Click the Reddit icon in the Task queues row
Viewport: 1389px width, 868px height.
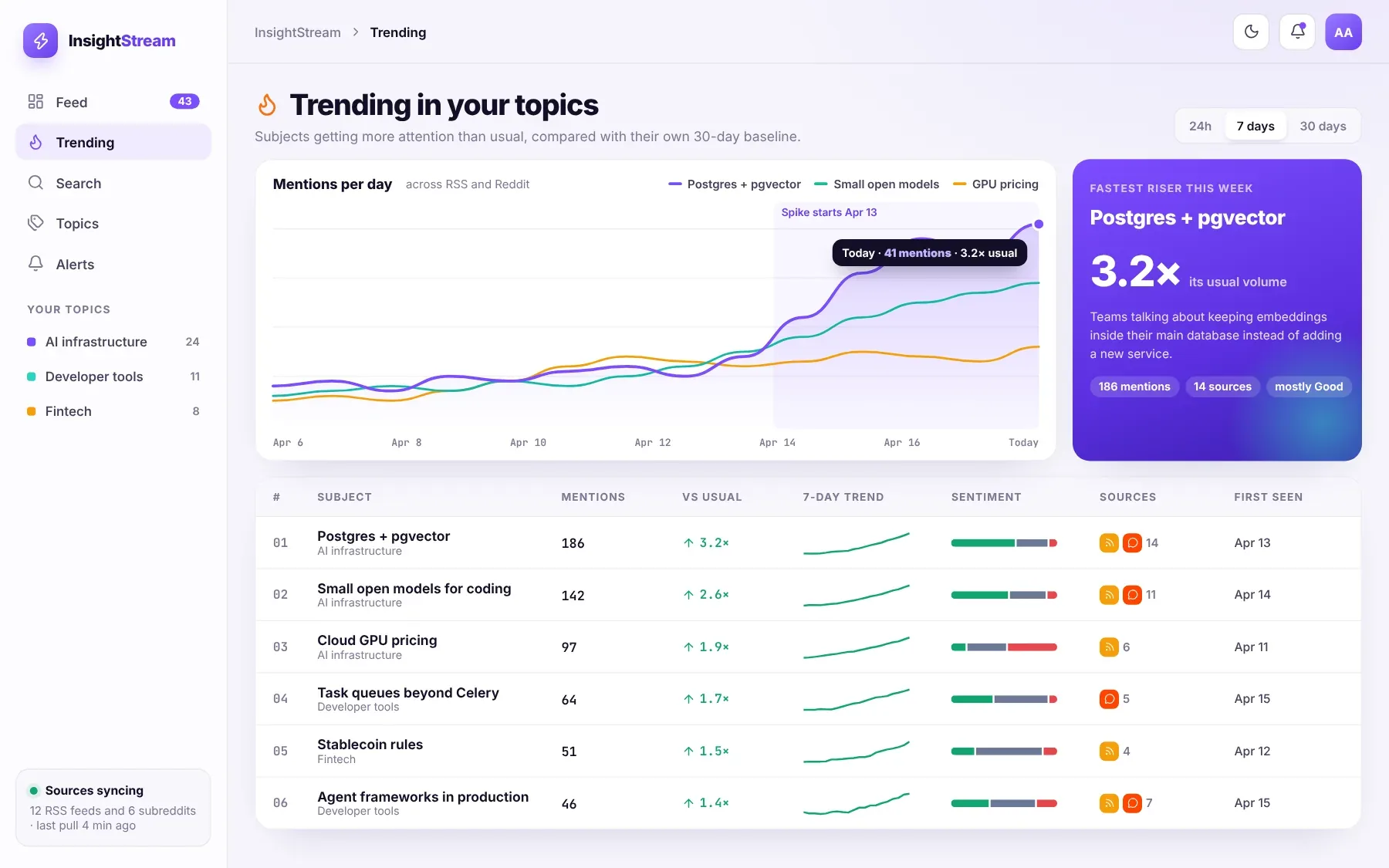[1109, 699]
